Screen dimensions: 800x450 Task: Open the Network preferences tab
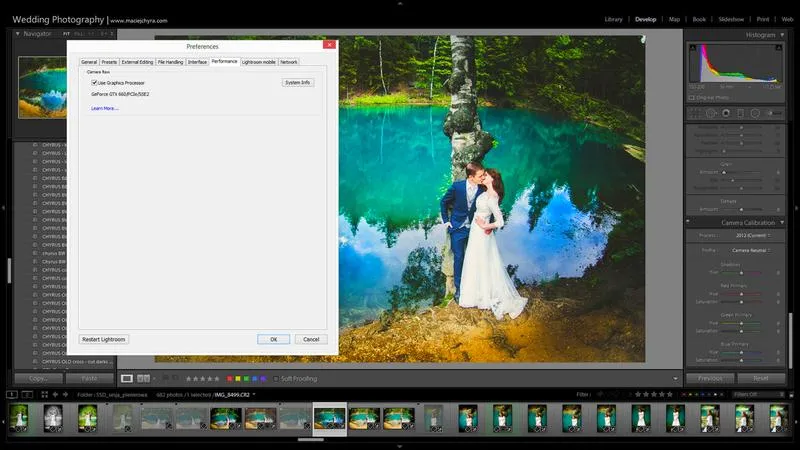click(x=288, y=62)
